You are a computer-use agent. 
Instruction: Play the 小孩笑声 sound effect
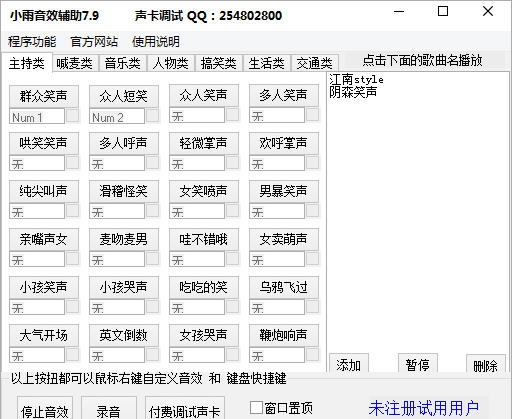tap(44, 287)
